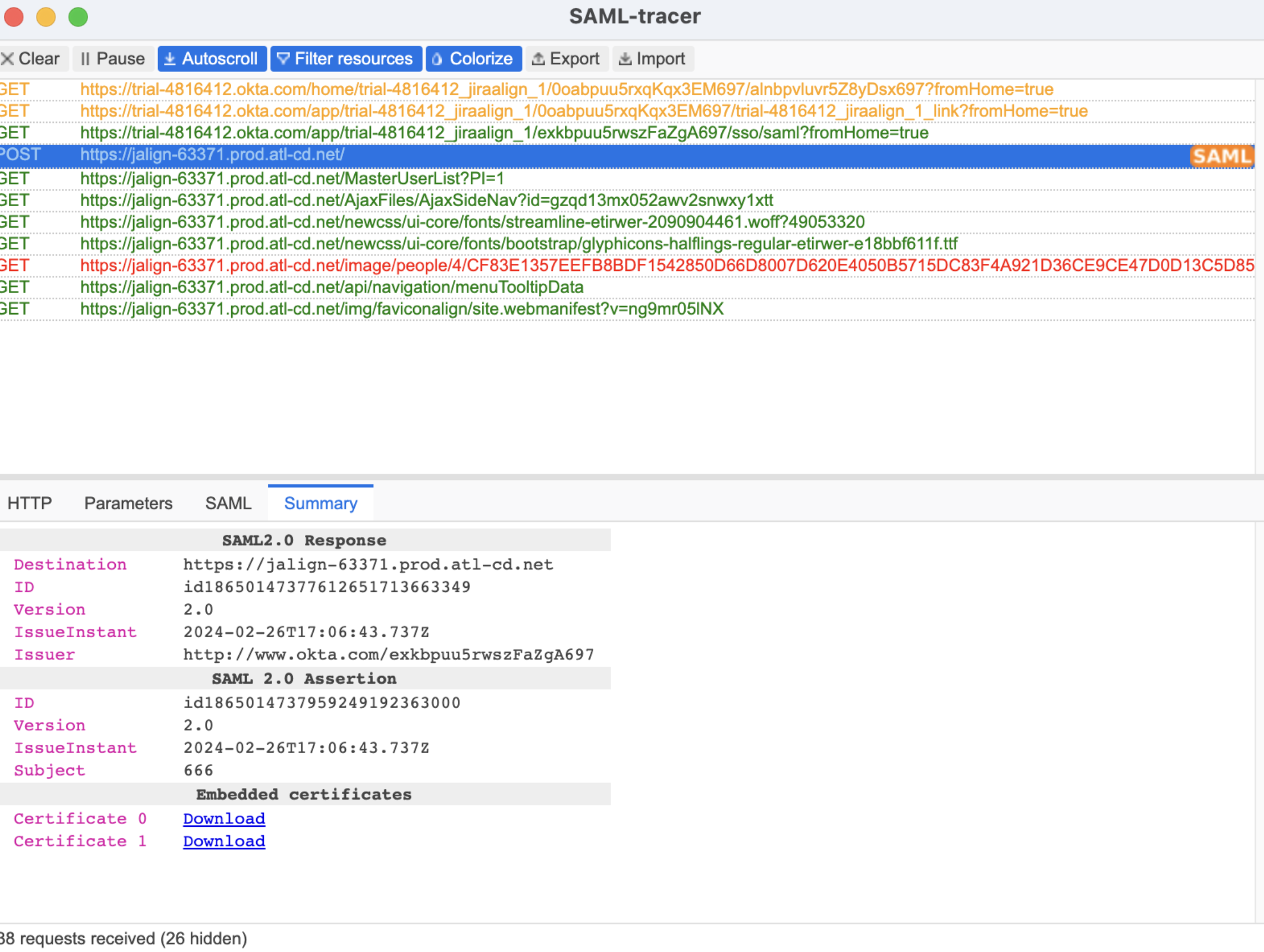The height and width of the screenshot is (952, 1264).
Task: Open the SAML tab
Action: coord(228,503)
